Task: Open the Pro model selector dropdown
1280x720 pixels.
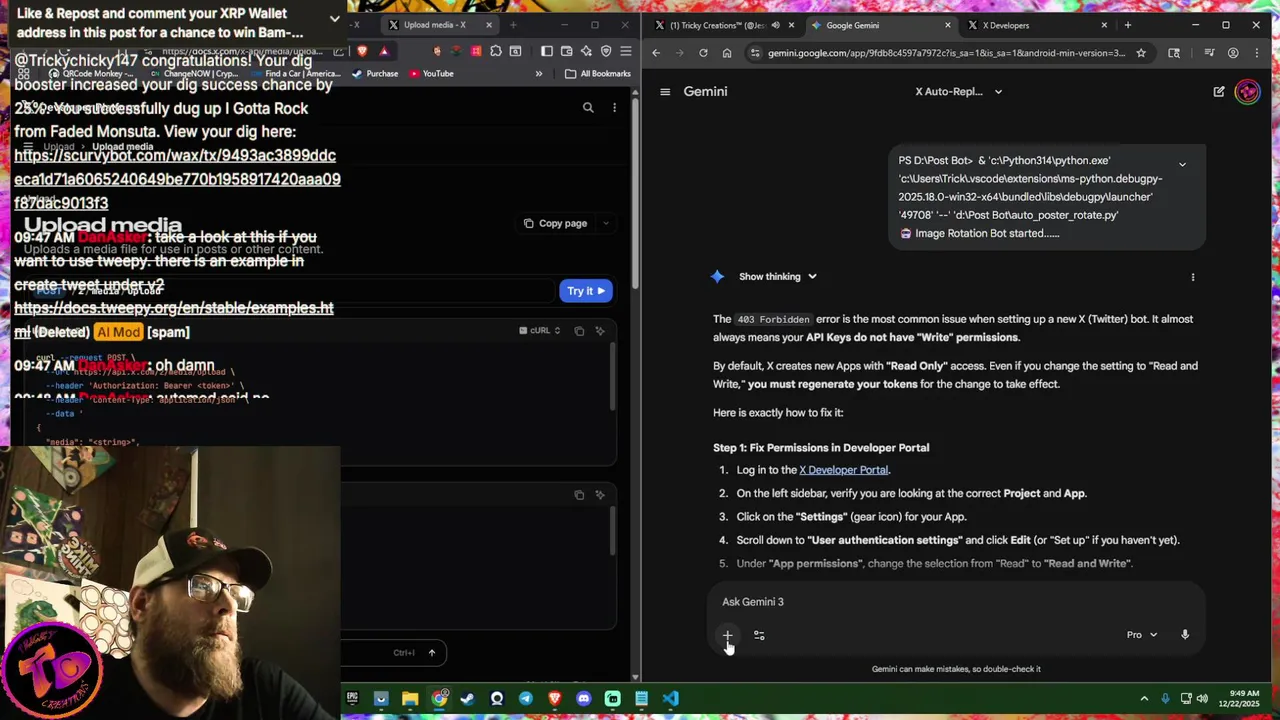Action: (x=1142, y=634)
